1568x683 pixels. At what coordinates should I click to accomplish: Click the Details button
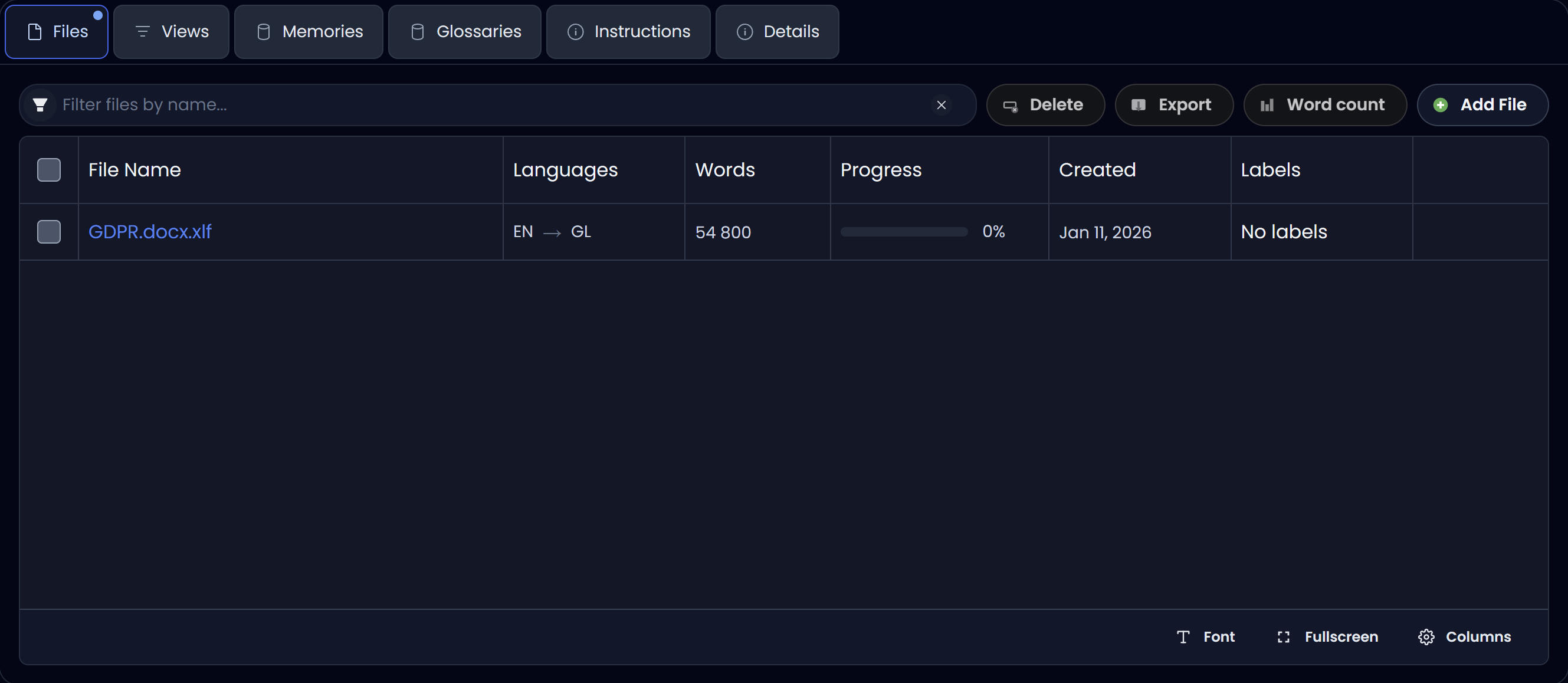[777, 32]
